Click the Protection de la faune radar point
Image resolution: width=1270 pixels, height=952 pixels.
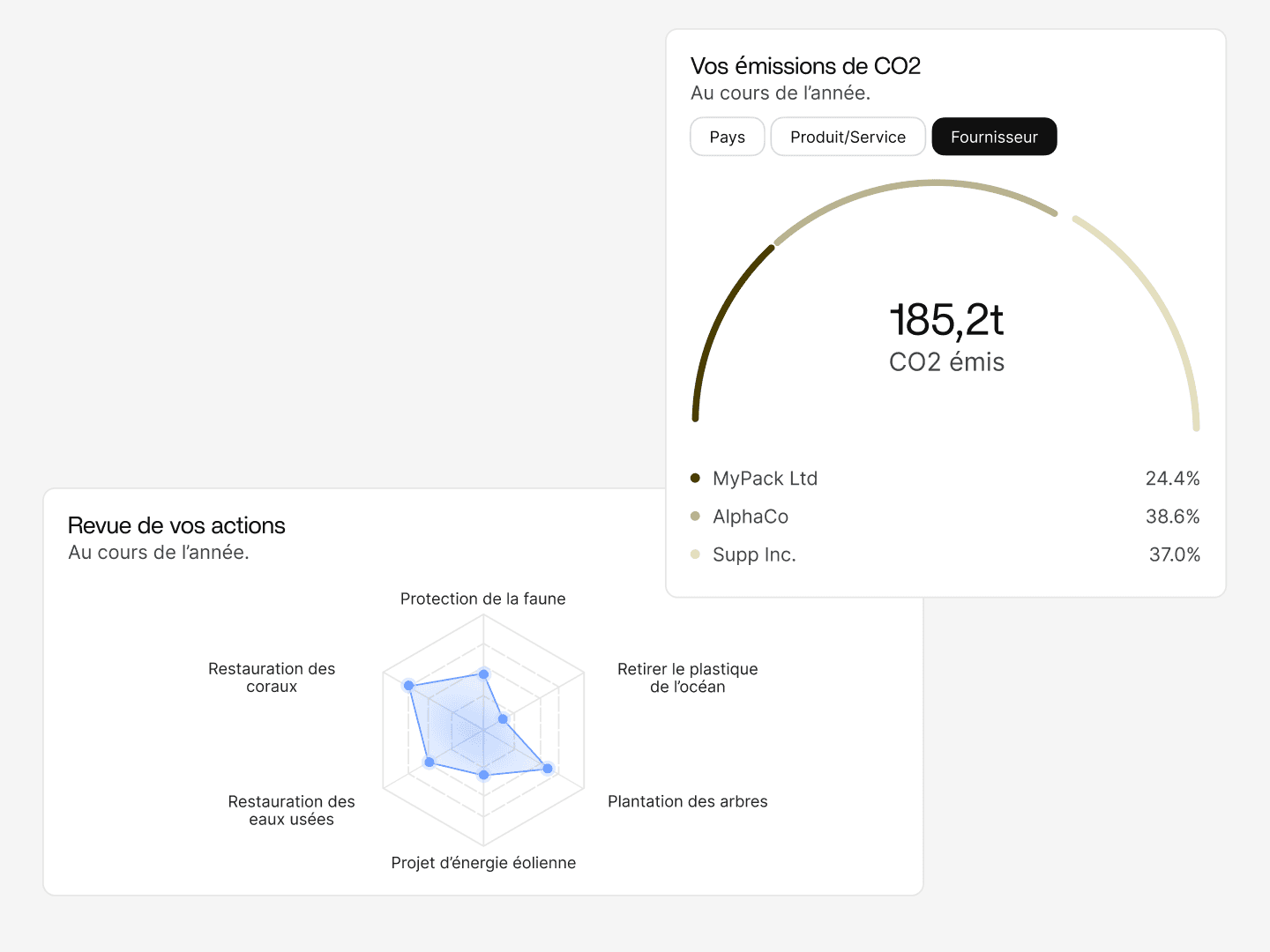pos(483,674)
